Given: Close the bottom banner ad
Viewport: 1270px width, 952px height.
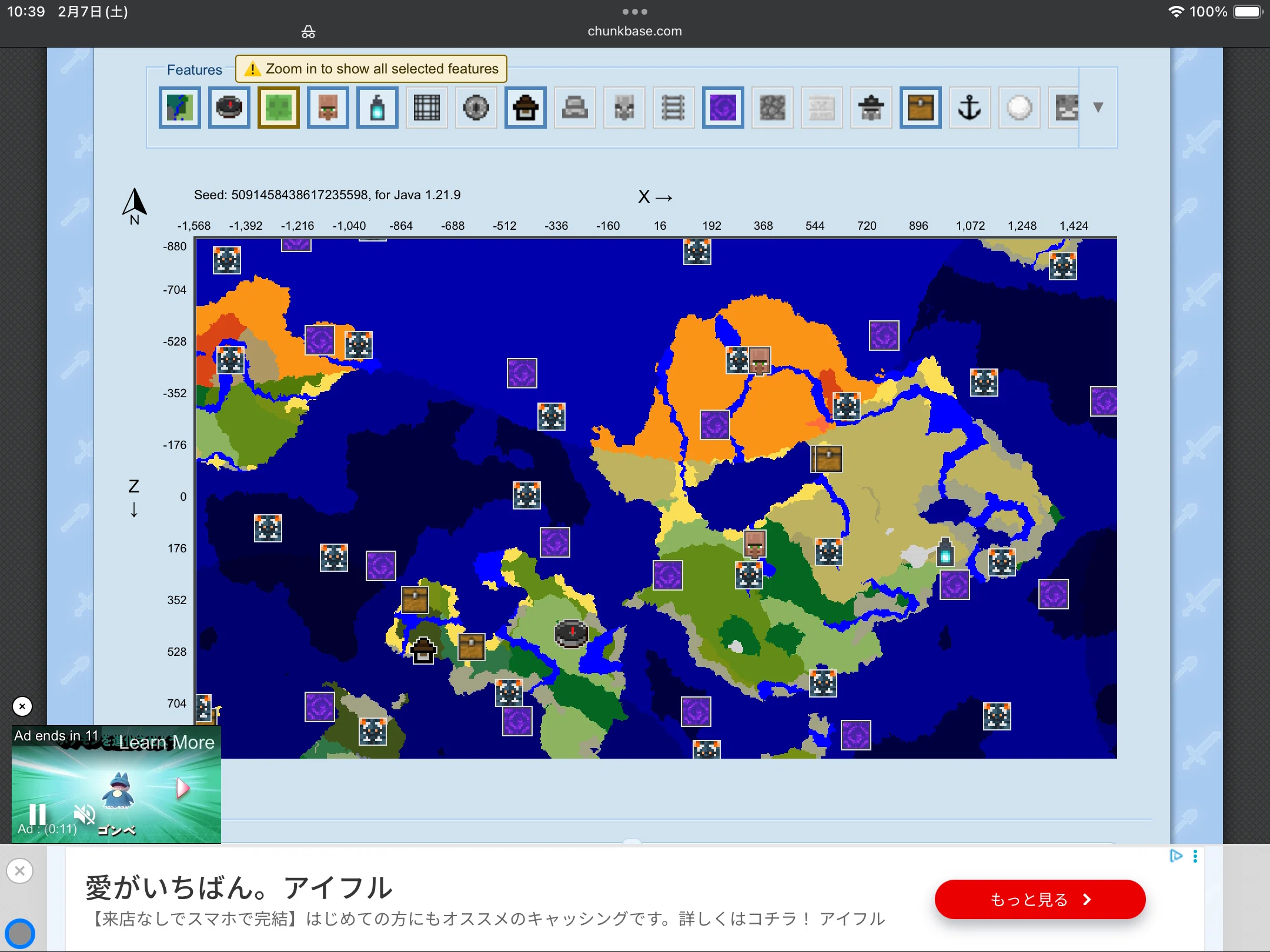Looking at the screenshot, I should (20, 871).
